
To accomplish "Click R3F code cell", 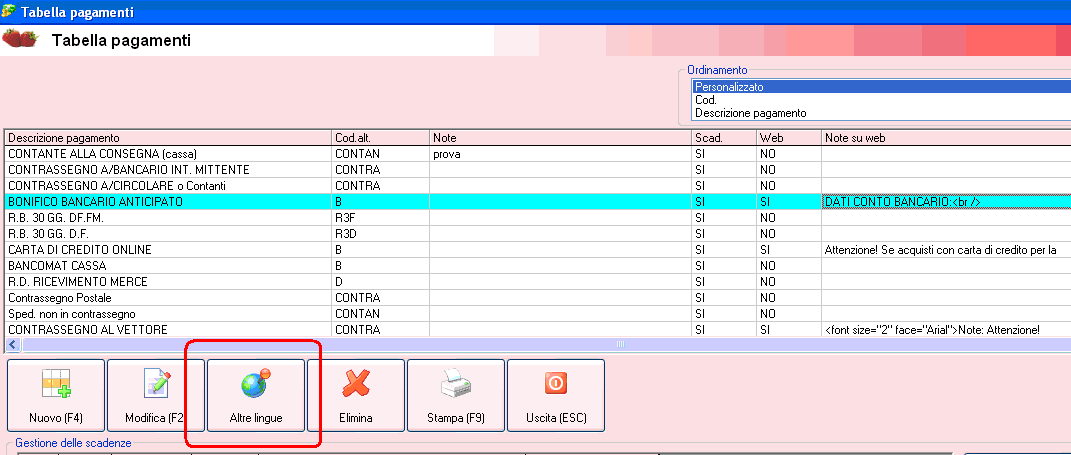I will click(380, 218).
